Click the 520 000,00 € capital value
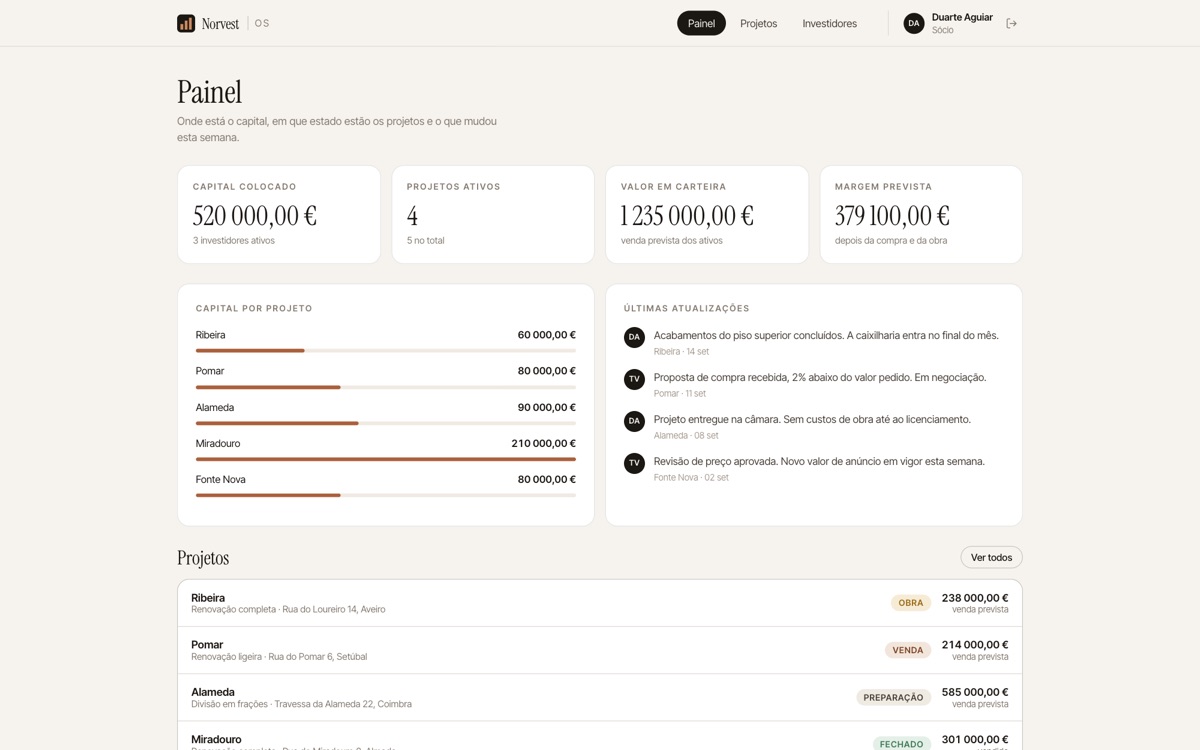The width and height of the screenshot is (1200, 750). click(x=255, y=216)
